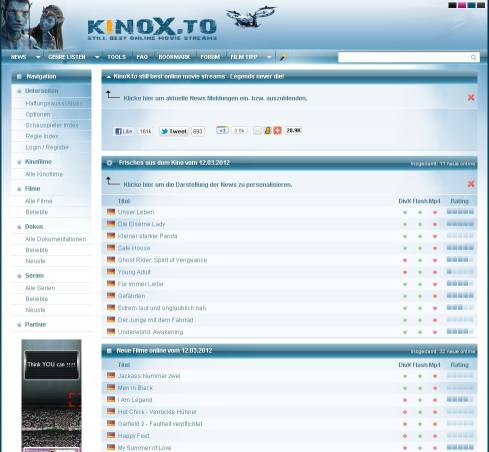Select the pink theme color swatch
489x452 pixels.
click(462, 5)
